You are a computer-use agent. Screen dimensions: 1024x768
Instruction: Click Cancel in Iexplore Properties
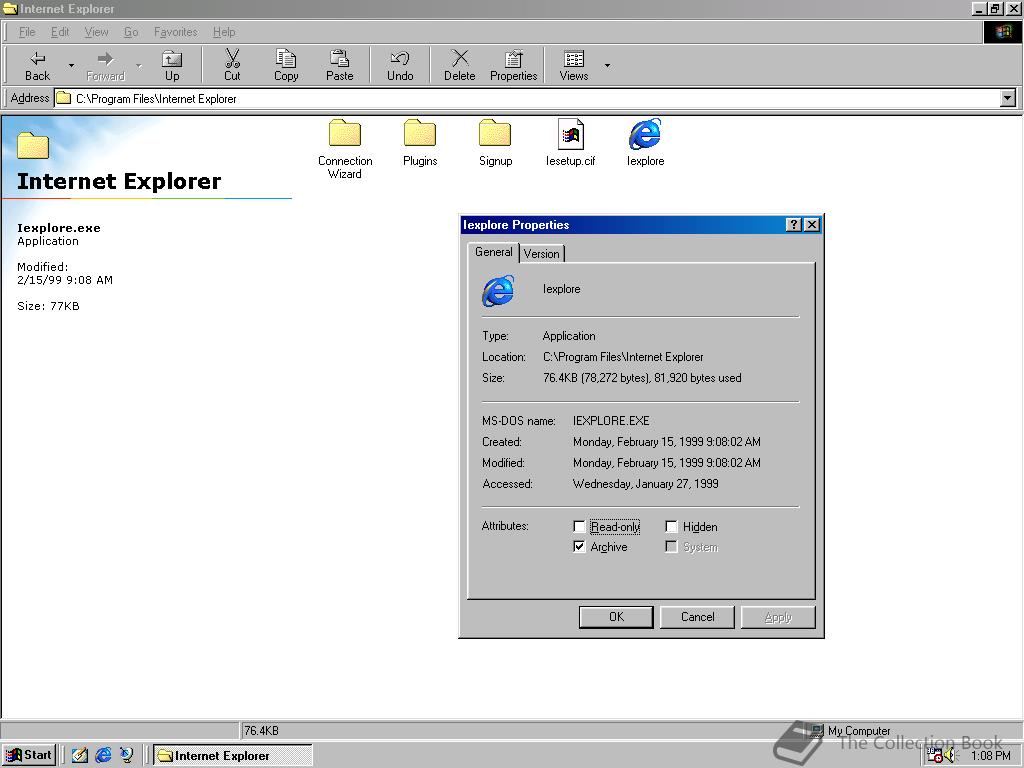697,616
